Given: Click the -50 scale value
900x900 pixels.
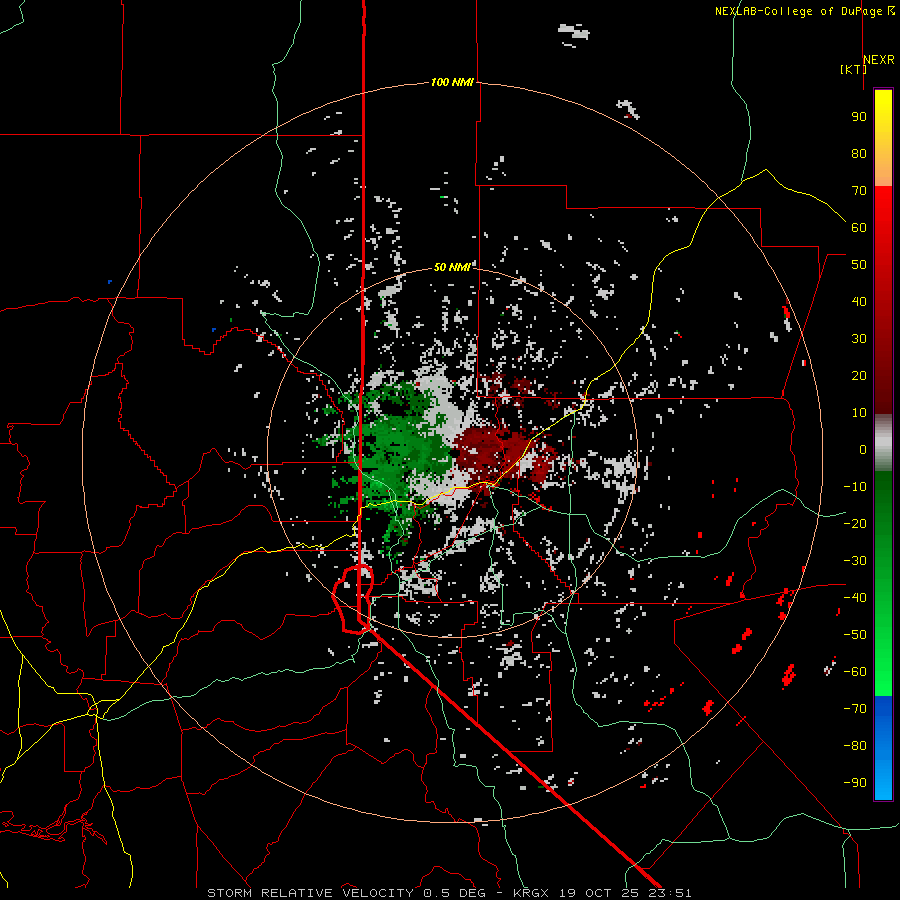Looking at the screenshot, I should tap(855, 635).
